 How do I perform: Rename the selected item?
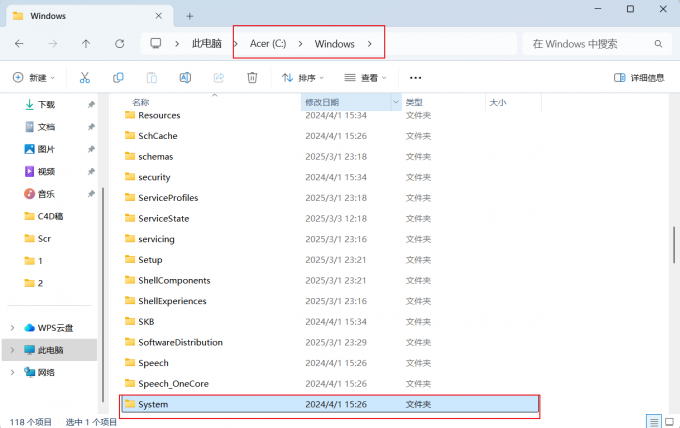(x=185, y=78)
